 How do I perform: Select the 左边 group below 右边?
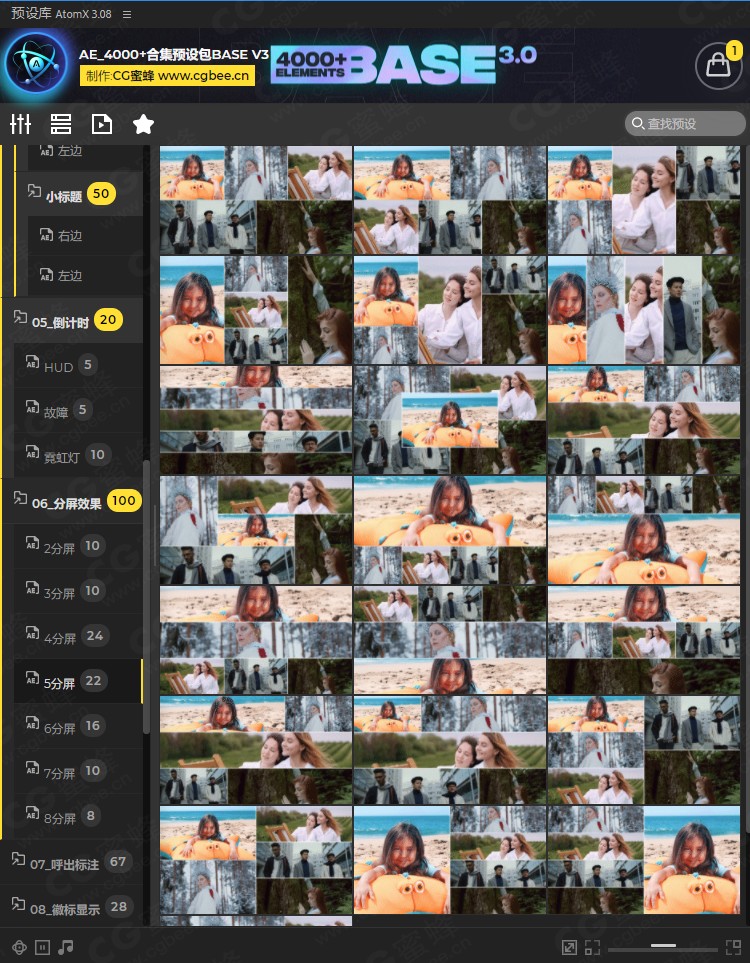(85, 275)
